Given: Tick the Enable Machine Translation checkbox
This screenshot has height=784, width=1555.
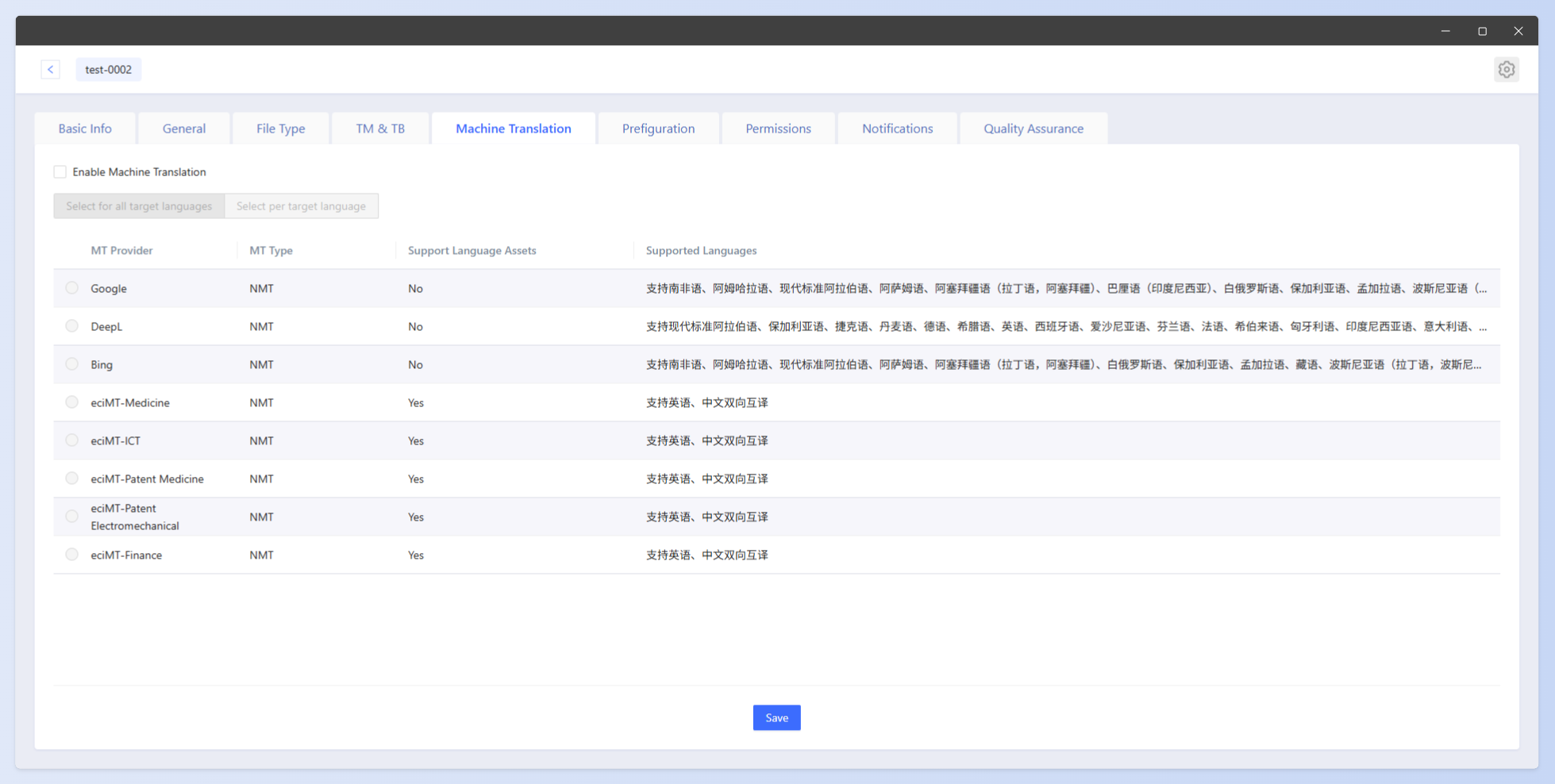Looking at the screenshot, I should [x=60, y=172].
